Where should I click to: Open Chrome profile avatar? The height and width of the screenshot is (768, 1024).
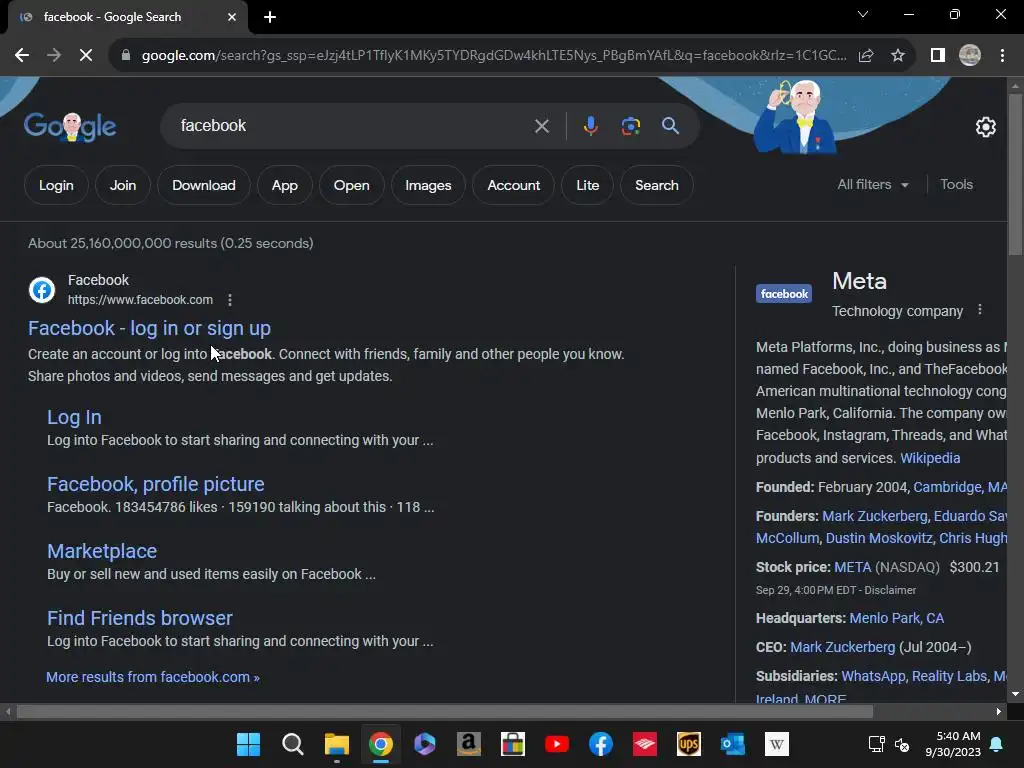(x=970, y=56)
